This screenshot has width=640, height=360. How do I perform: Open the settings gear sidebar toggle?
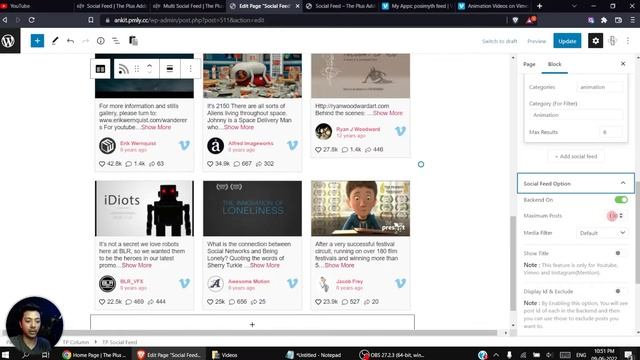596,41
